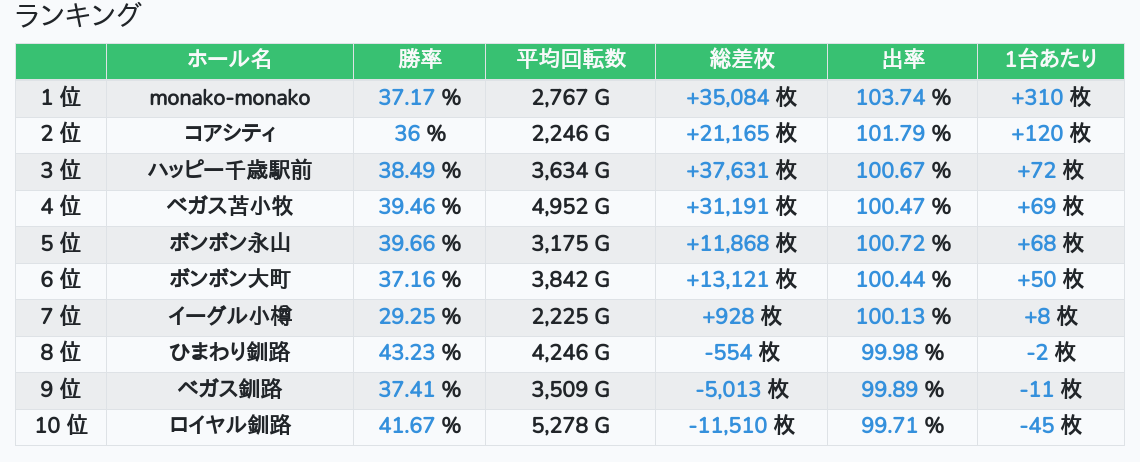Select the 1台あたり column header

1050,60
